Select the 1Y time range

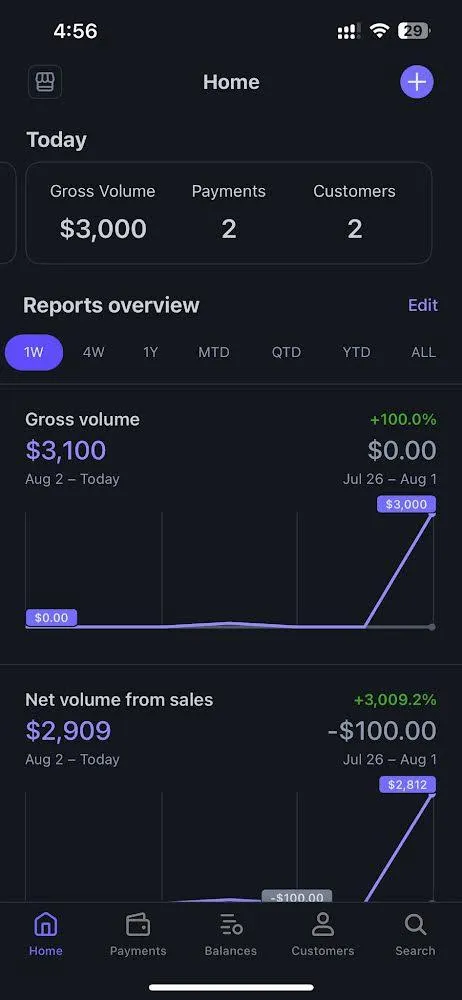(150, 352)
